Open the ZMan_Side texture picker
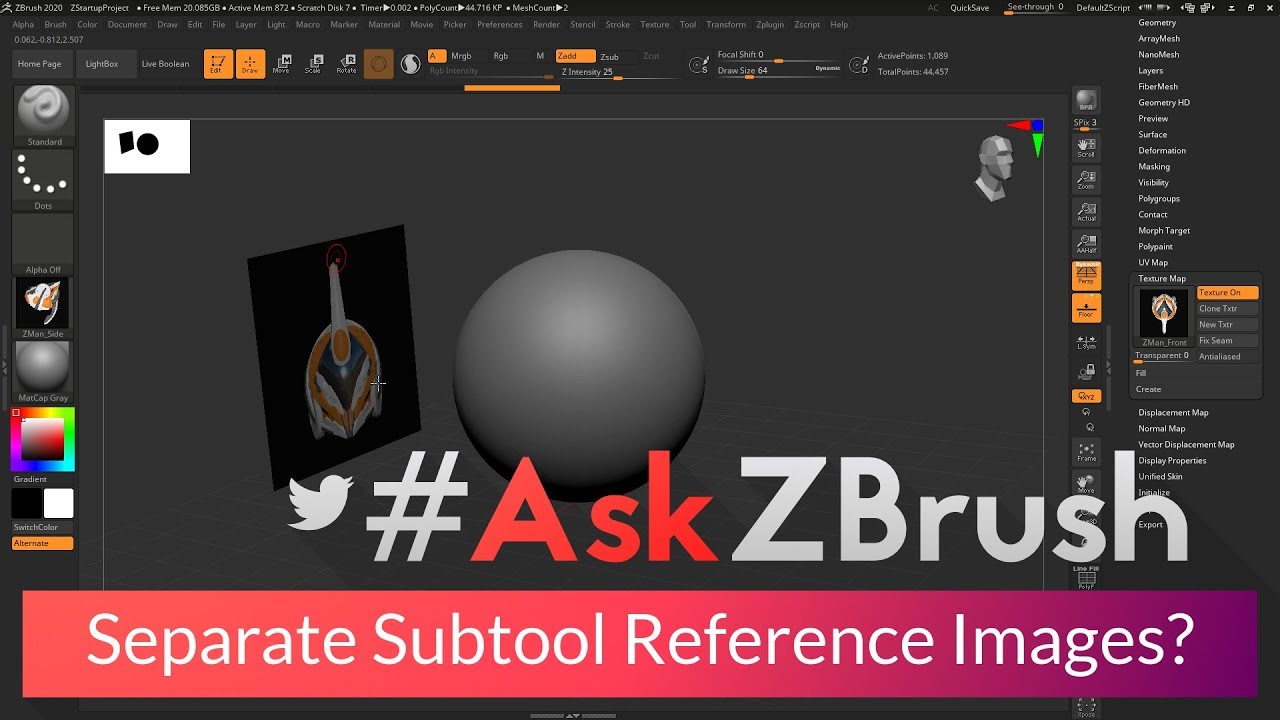Screen dimensions: 1280x720 [x=43, y=308]
